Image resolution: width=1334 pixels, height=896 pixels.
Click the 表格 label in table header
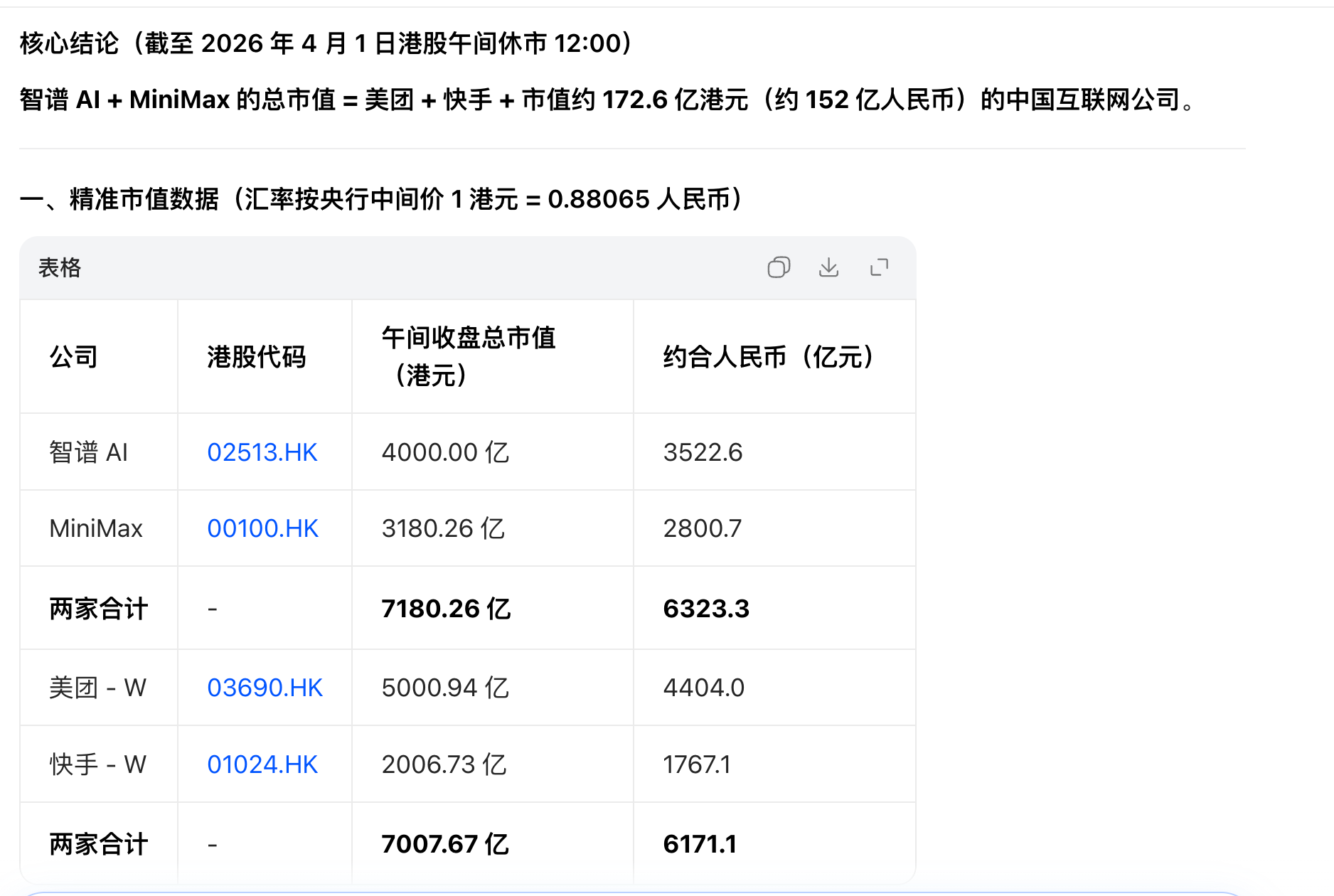tap(60, 268)
